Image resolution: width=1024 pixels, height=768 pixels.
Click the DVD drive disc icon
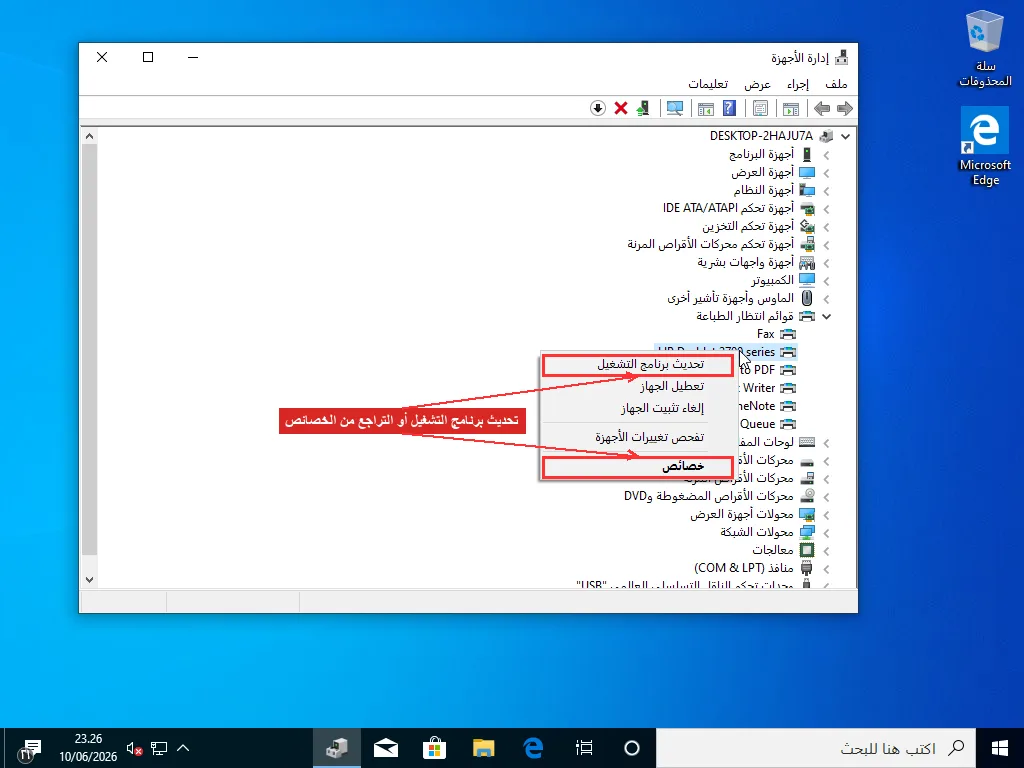808,496
